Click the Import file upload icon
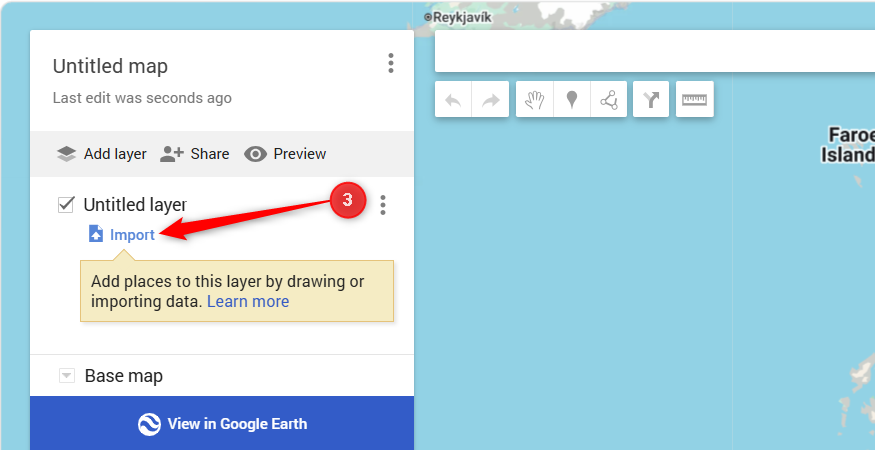The image size is (875, 450). click(96, 234)
